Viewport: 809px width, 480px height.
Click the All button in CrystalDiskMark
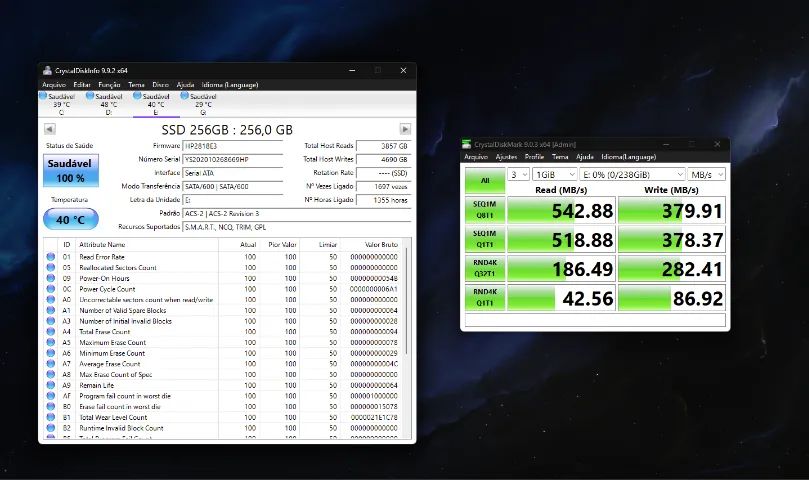[485, 181]
